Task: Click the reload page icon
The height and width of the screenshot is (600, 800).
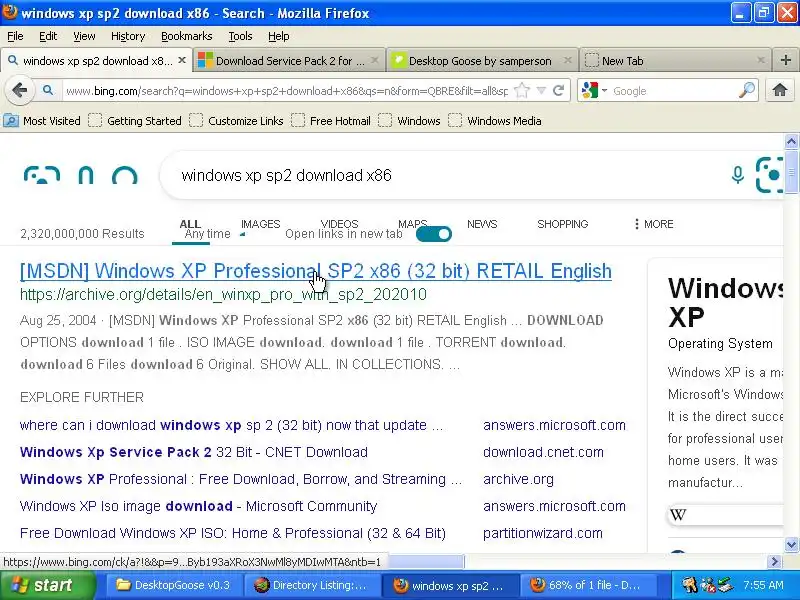Action: (558, 91)
